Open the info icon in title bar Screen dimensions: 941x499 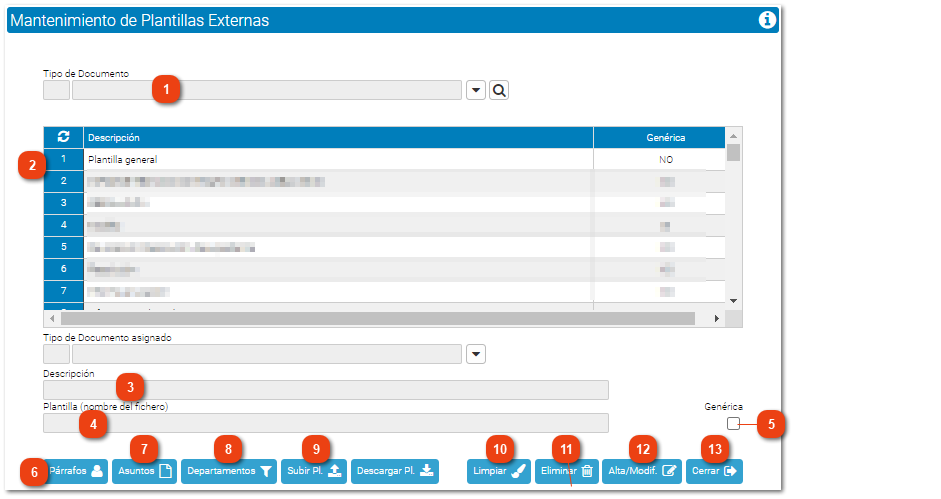tap(766, 20)
